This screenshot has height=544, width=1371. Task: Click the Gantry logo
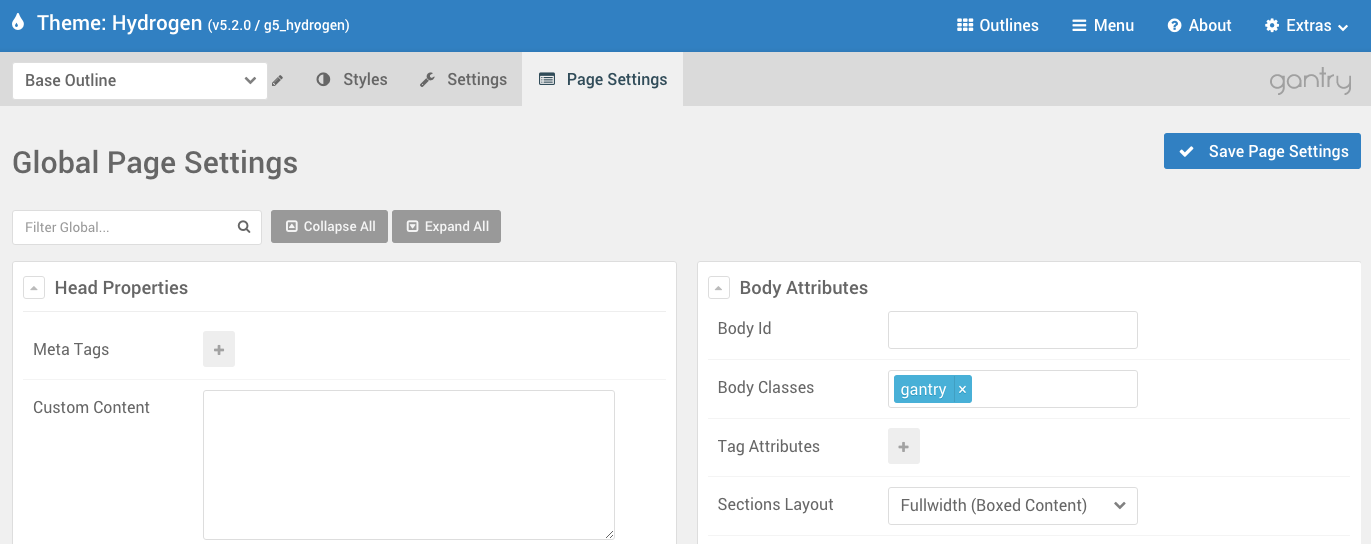click(1310, 81)
